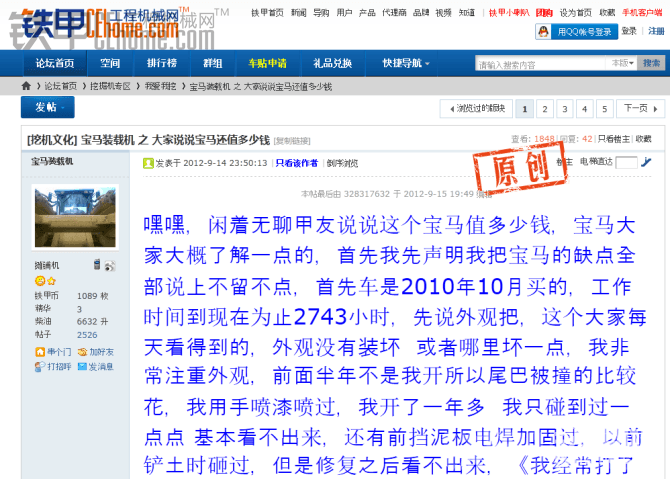Open 产品 top link
Screen dimensions: 670x479
(367, 13)
